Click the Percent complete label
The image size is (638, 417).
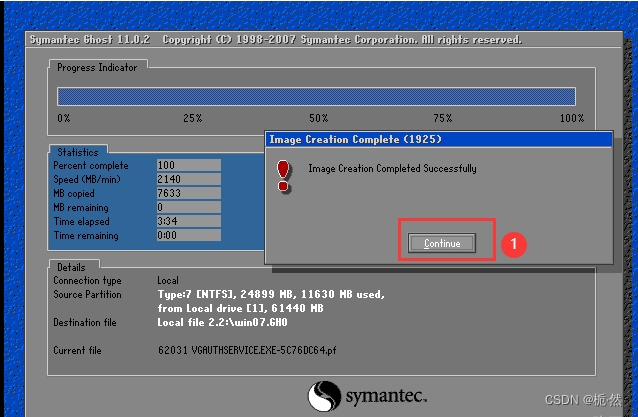coord(91,166)
